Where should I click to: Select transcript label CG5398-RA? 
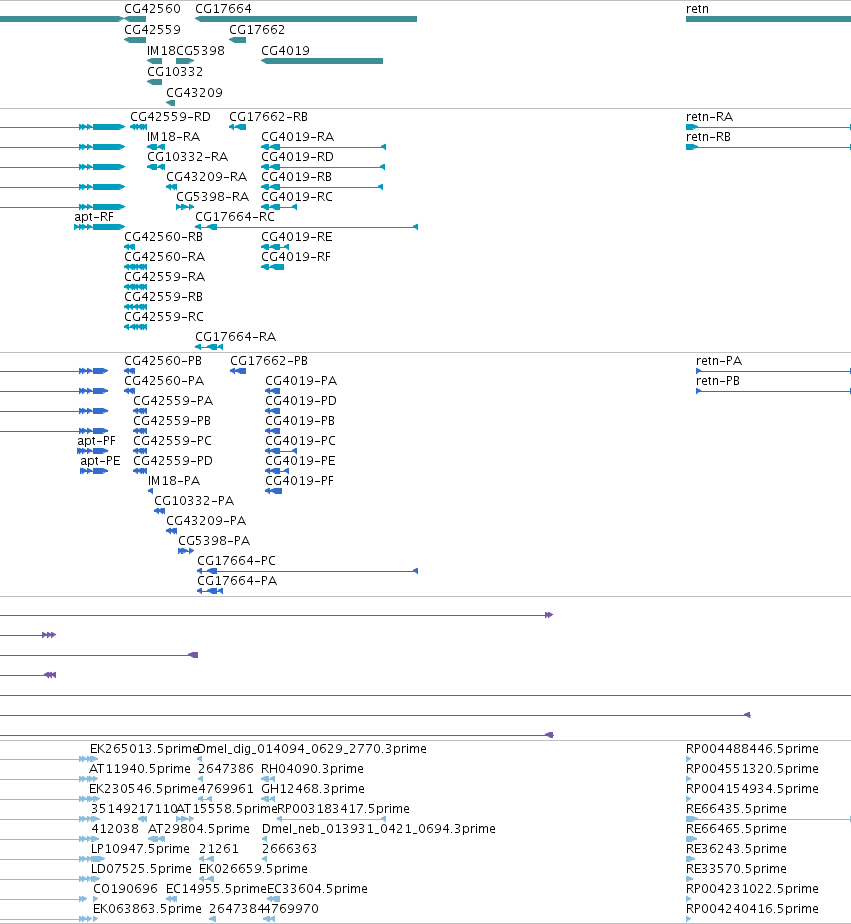[x=213, y=197]
